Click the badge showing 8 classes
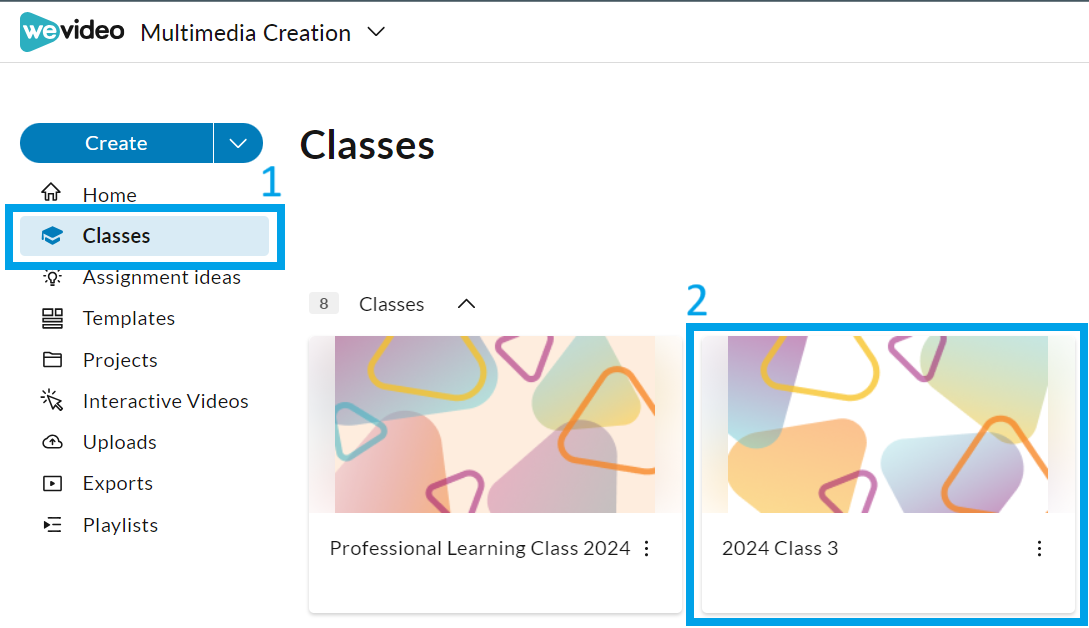Image resolution: width=1089 pixels, height=628 pixels. click(323, 303)
